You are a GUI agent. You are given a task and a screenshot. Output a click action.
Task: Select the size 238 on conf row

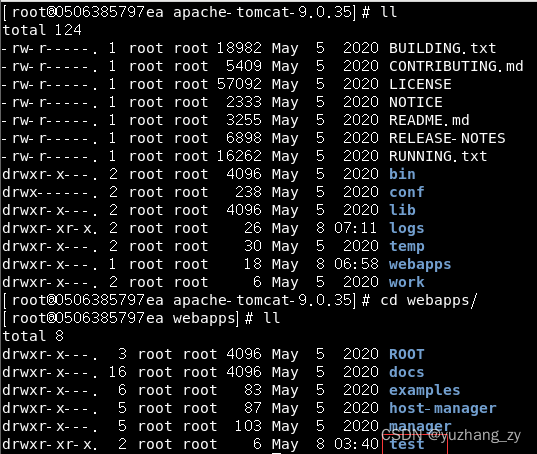pyautogui.click(x=248, y=192)
